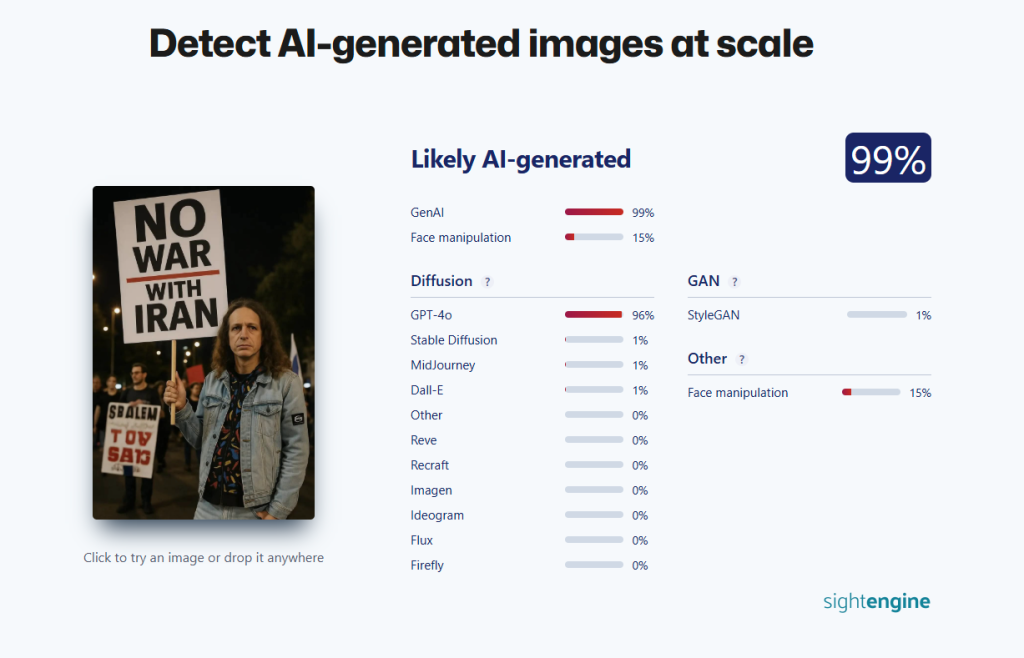Screen dimensions: 1024x658
Task: Click the sightengine logo
Action: click(876, 602)
